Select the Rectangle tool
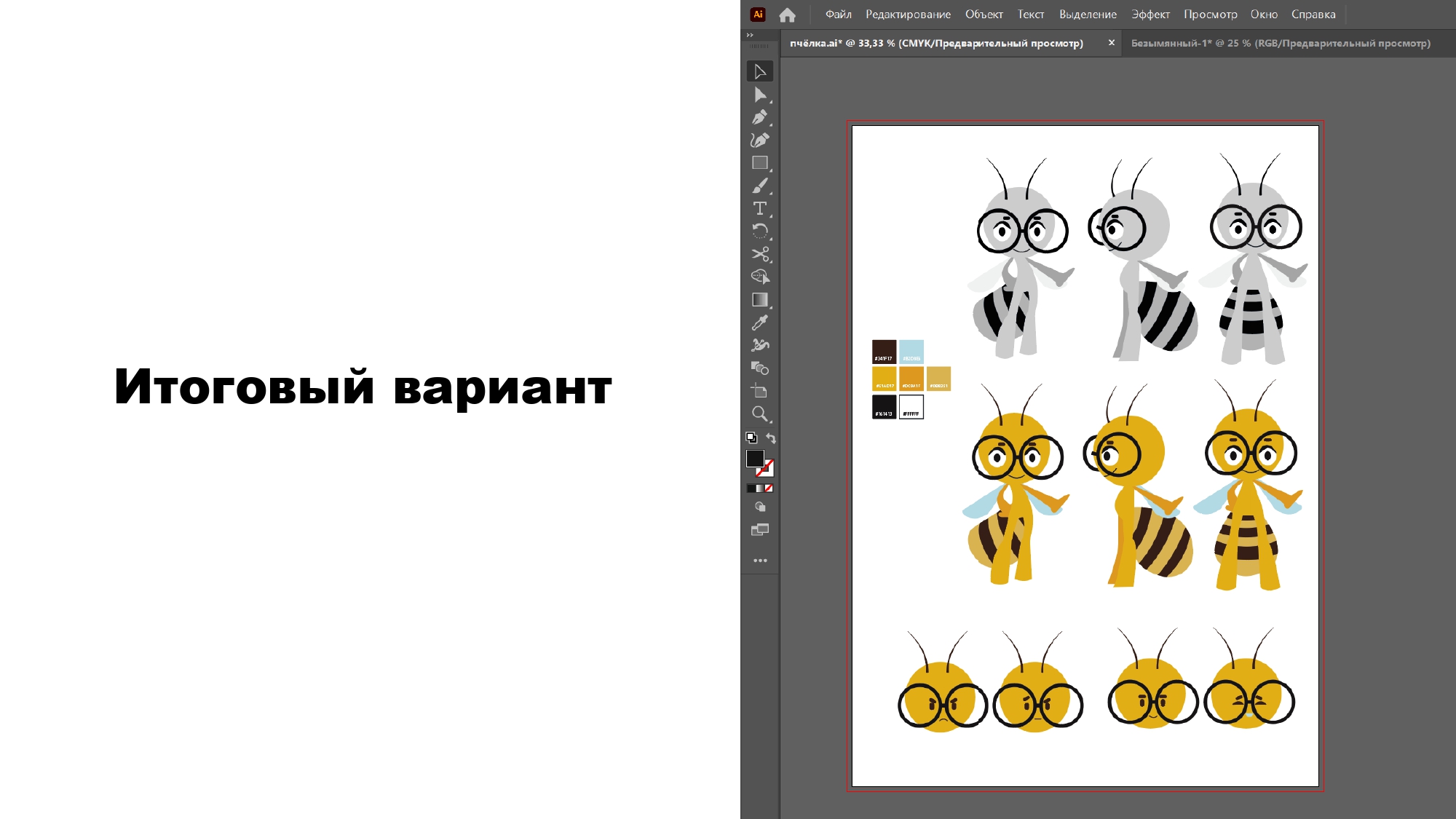 coord(759,163)
